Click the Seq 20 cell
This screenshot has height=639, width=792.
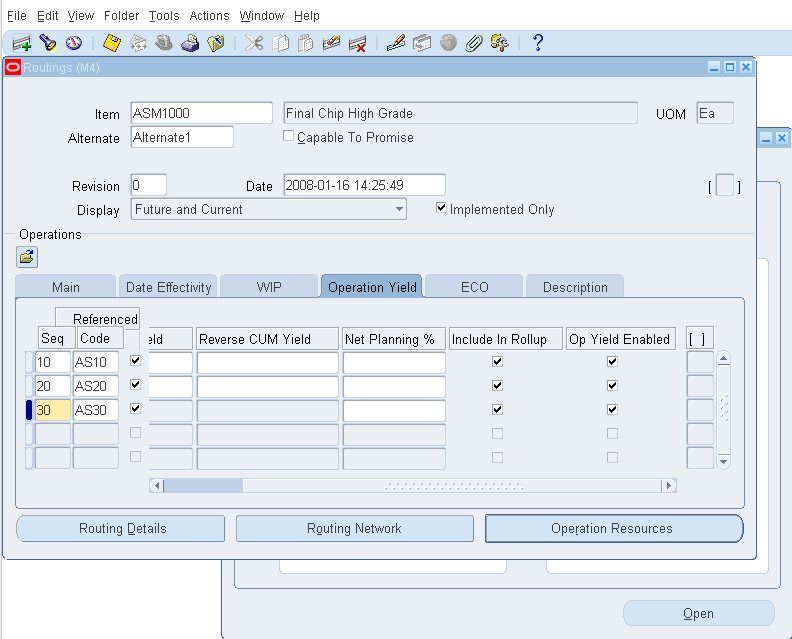(53, 385)
